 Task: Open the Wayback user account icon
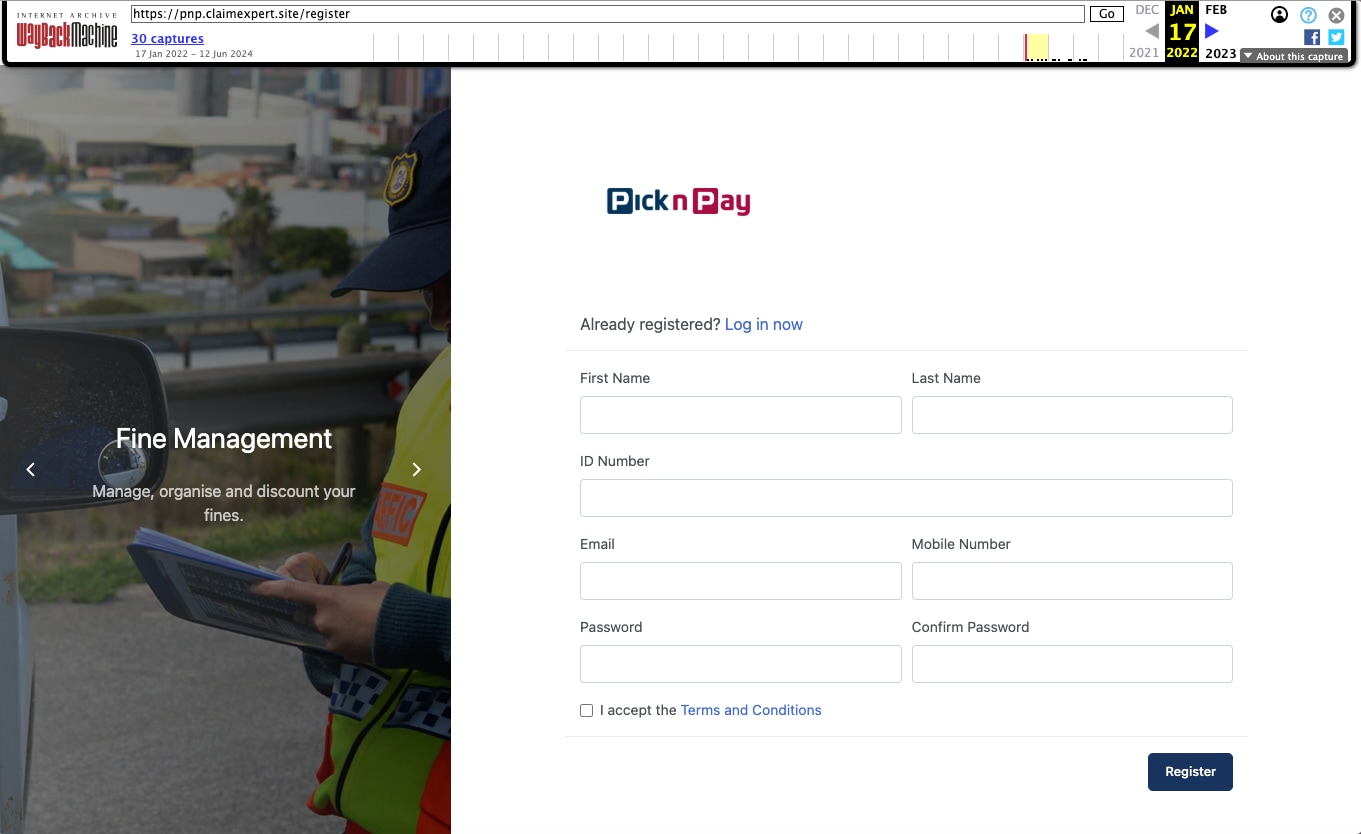click(x=1279, y=15)
